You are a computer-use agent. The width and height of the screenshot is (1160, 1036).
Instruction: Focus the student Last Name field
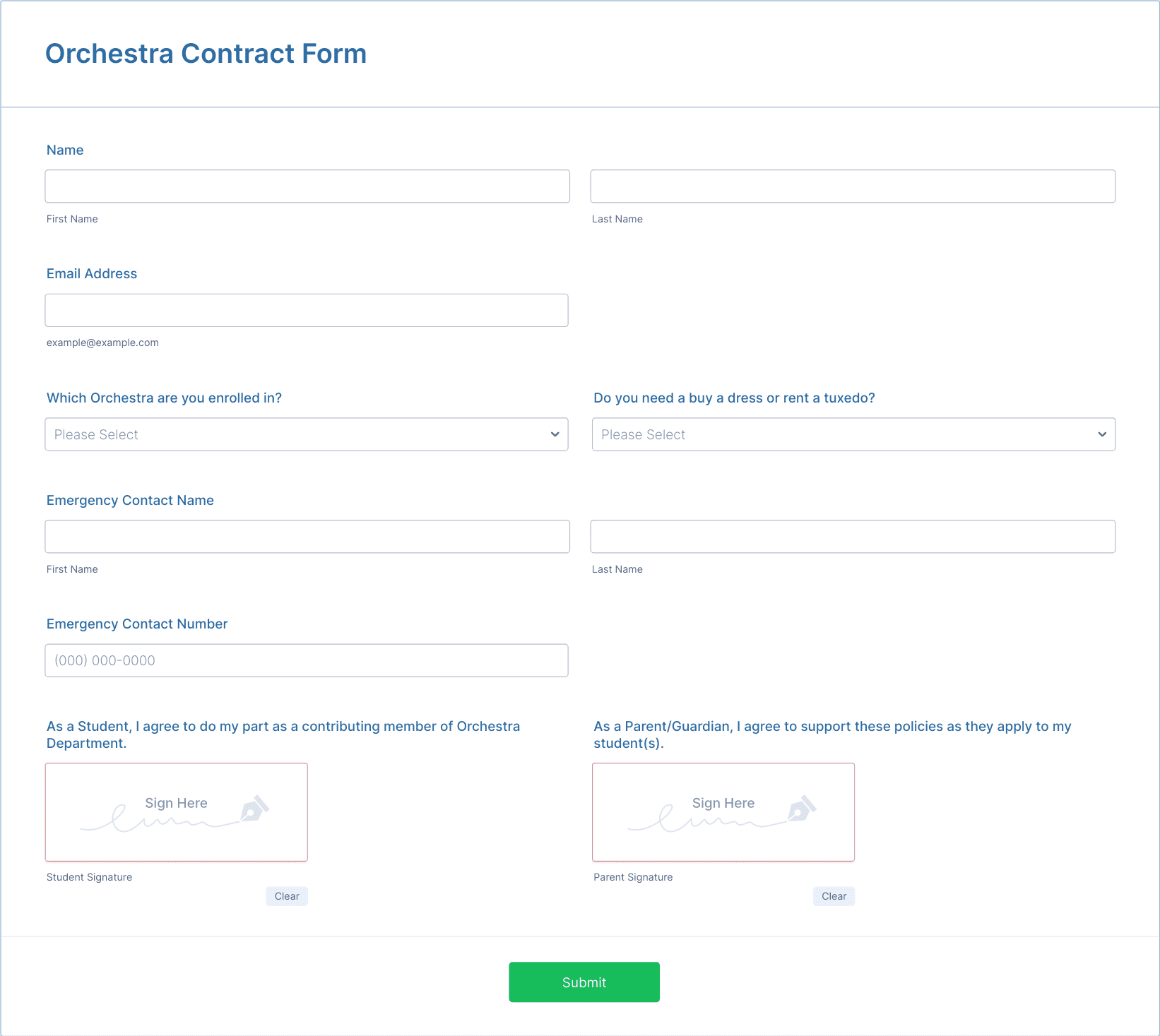pyautogui.click(x=853, y=186)
